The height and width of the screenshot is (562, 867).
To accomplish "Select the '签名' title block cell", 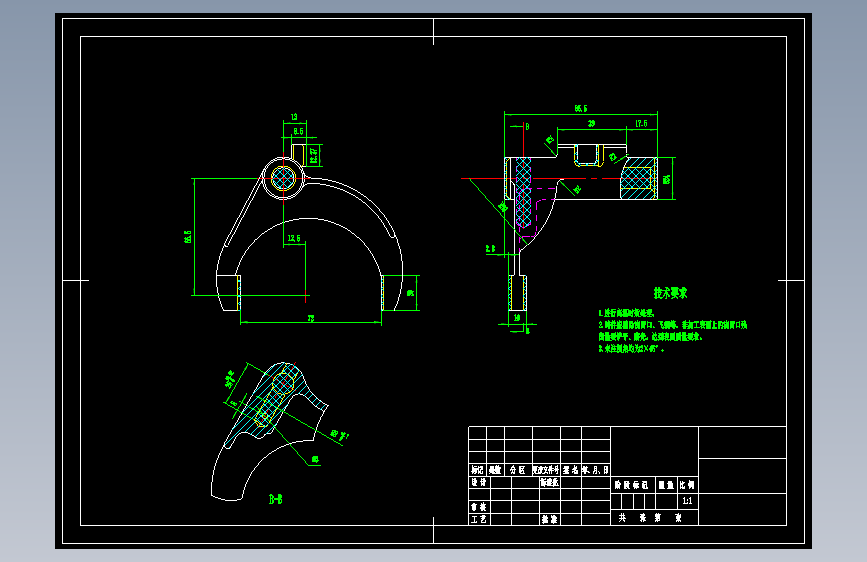I will click(571, 470).
